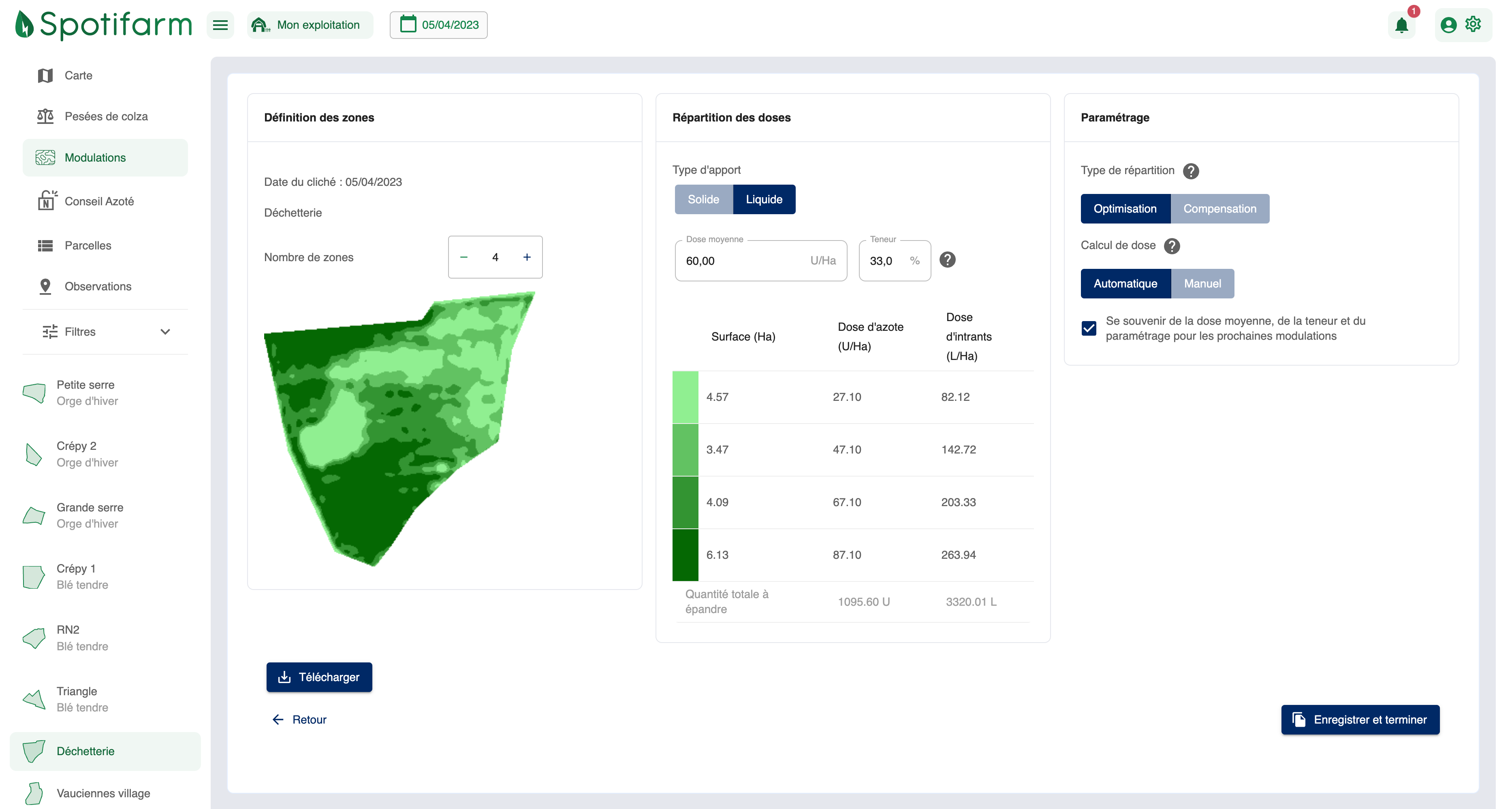Click the darkest green zone swatch
Viewport: 1512px width, 809px height.
[x=685, y=554]
